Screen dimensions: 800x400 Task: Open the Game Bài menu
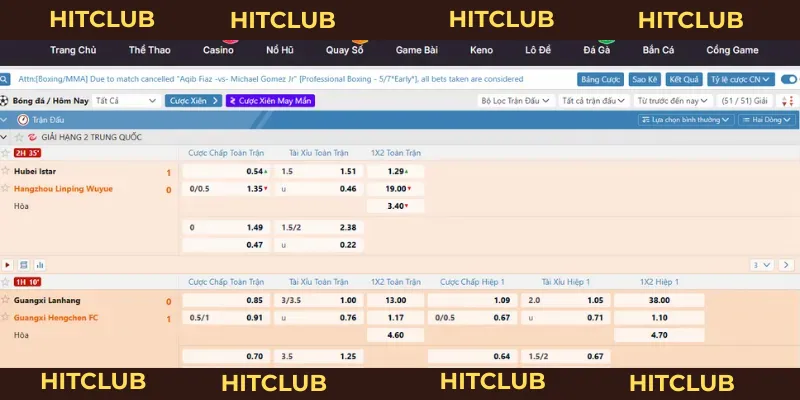click(417, 50)
